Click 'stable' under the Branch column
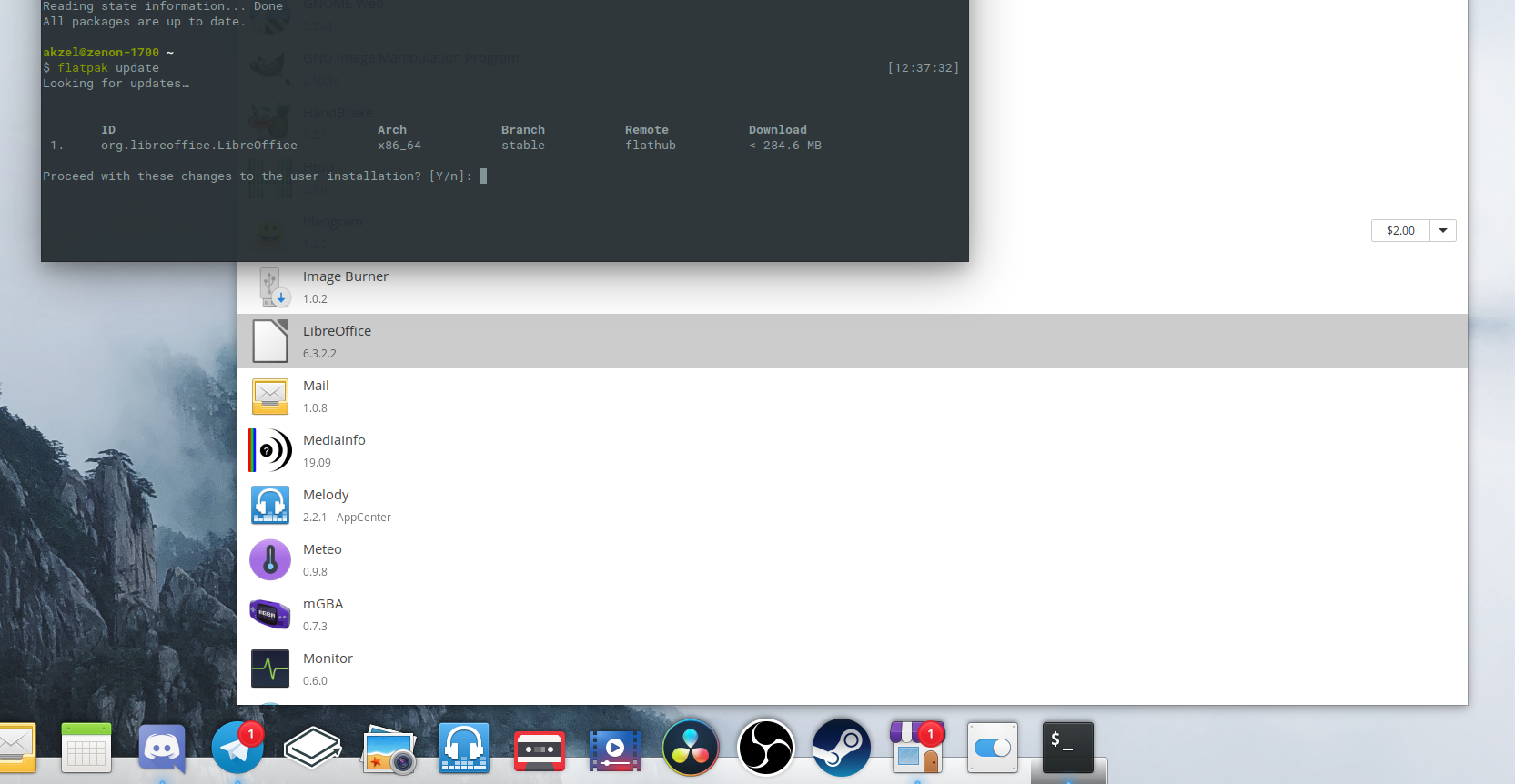The height and width of the screenshot is (784, 1515). [523, 146]
